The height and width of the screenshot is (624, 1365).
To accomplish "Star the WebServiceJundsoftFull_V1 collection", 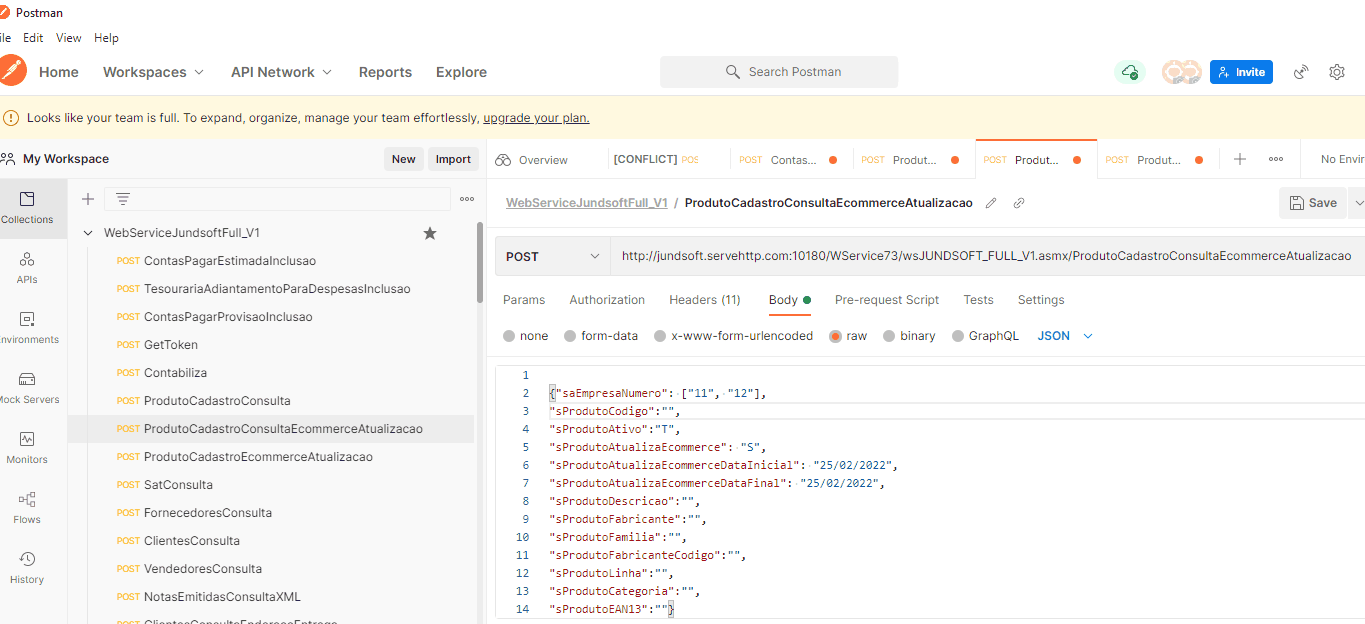I will click(x=430, y=233).
